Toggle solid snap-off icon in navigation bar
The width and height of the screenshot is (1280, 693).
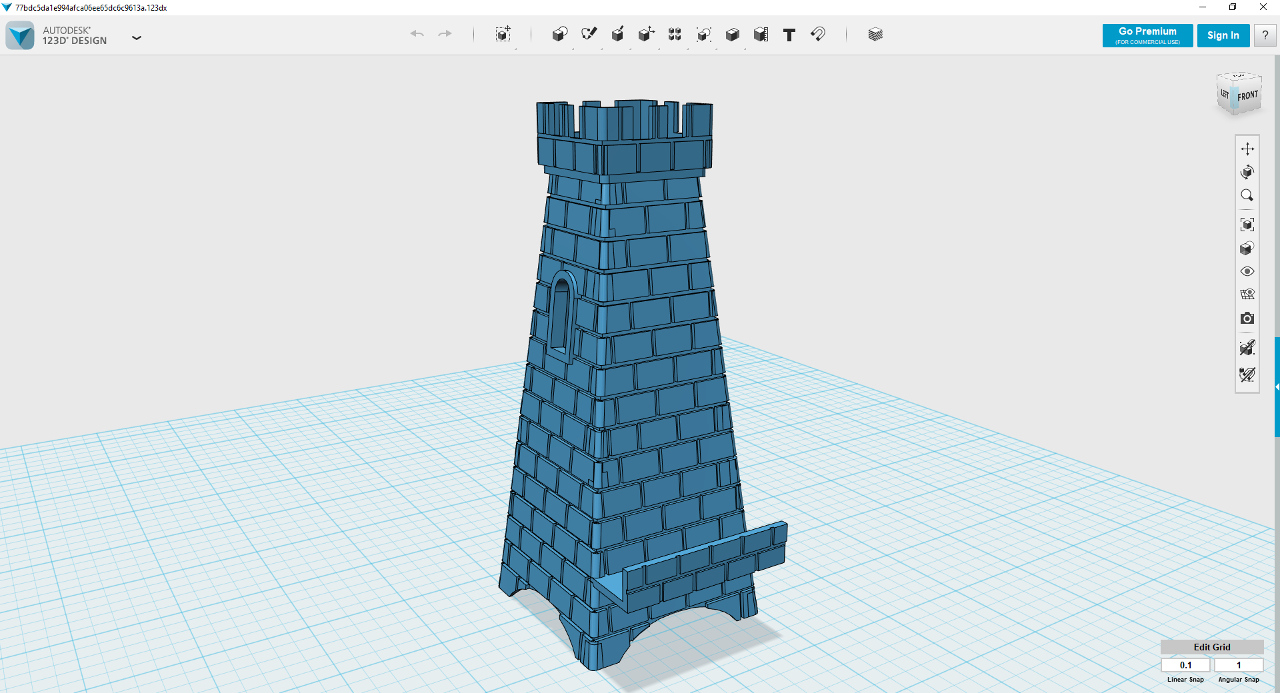click(1247, 348)
